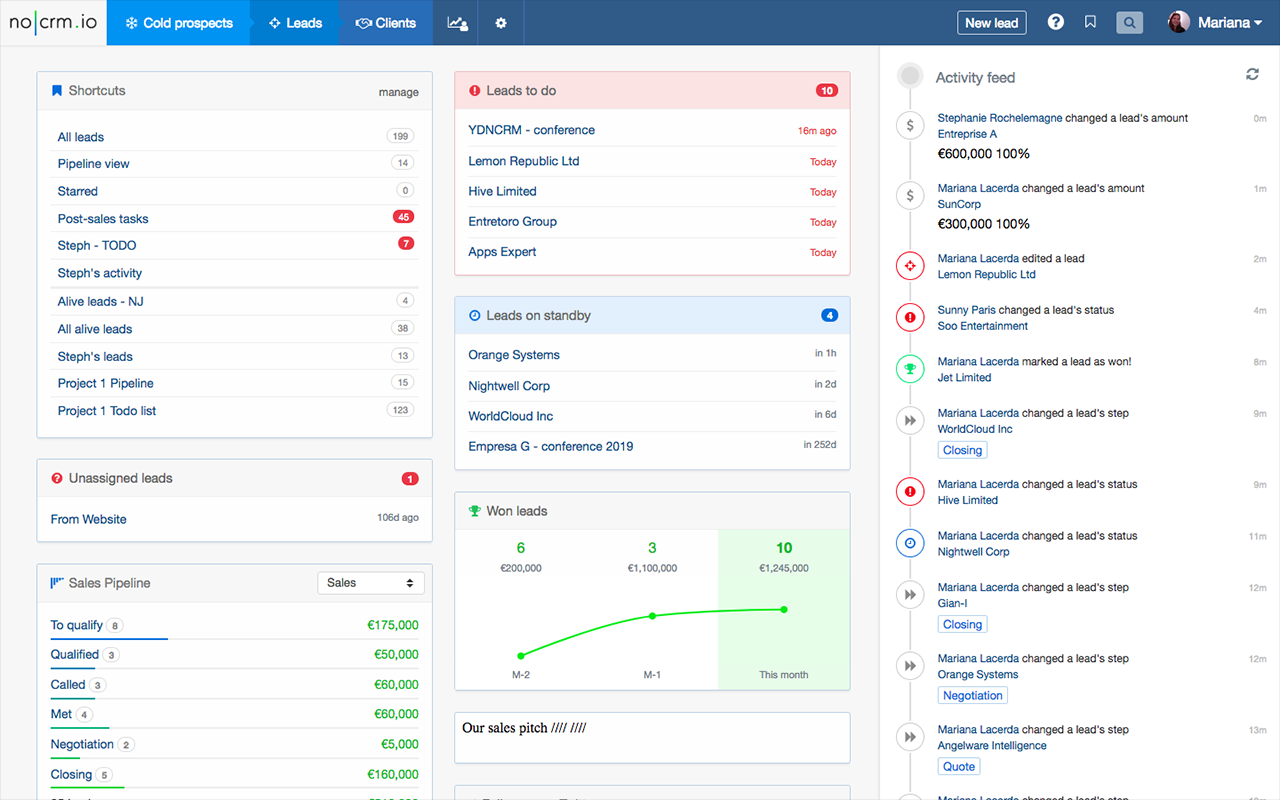Open the Leads tab

(295, 23)
